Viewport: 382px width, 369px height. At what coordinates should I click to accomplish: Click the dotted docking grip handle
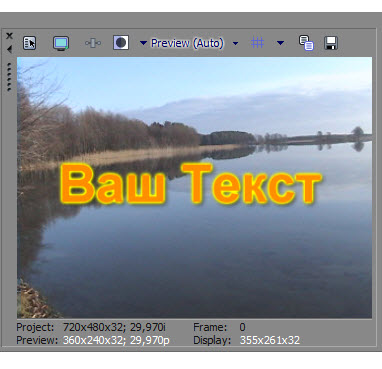(x=9, y=77)
